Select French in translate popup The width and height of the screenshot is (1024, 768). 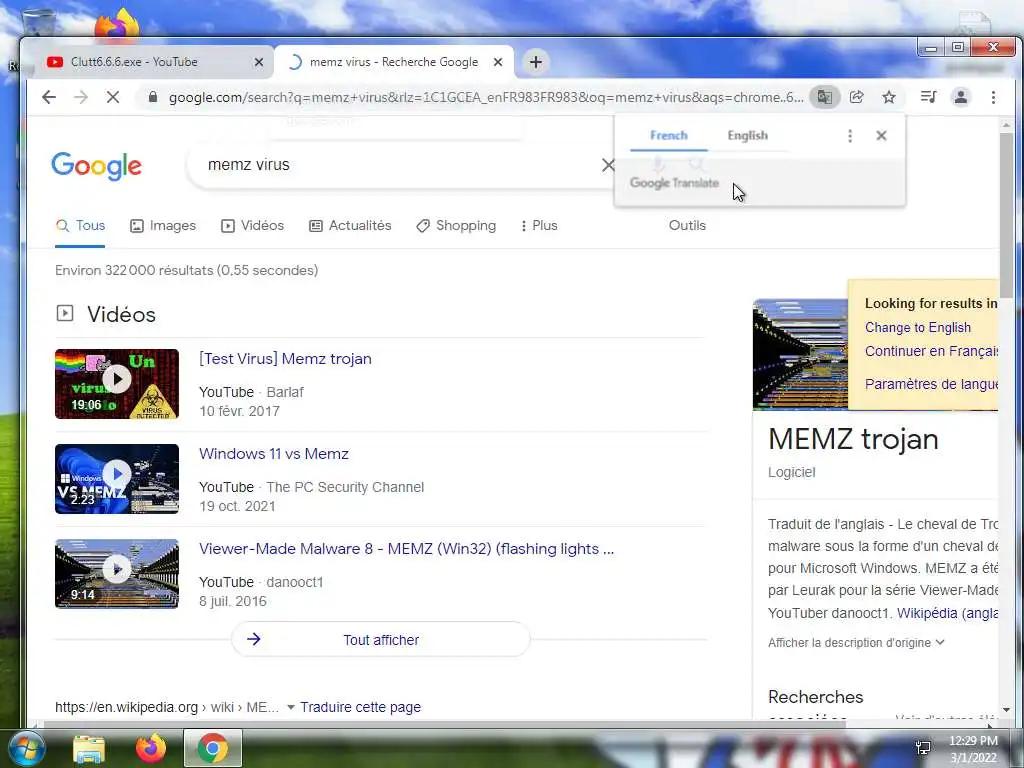[x=669, y=135]
